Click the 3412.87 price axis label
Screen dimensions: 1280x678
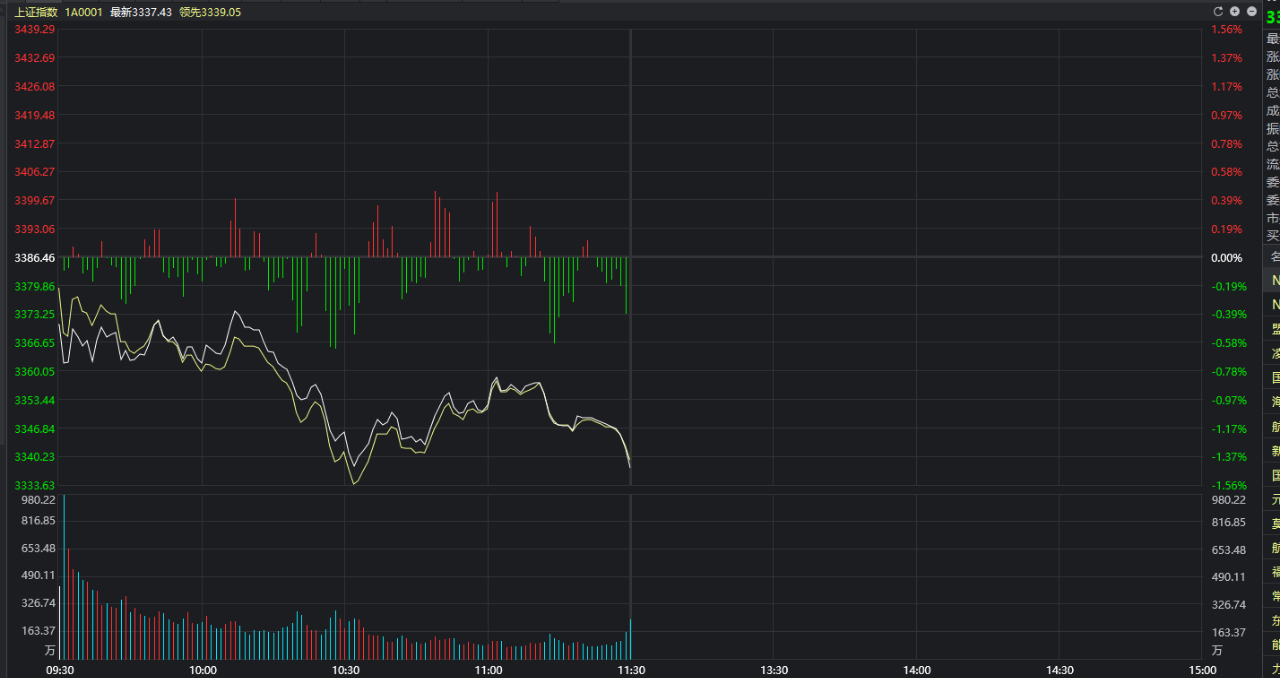(x=35, y=143)
